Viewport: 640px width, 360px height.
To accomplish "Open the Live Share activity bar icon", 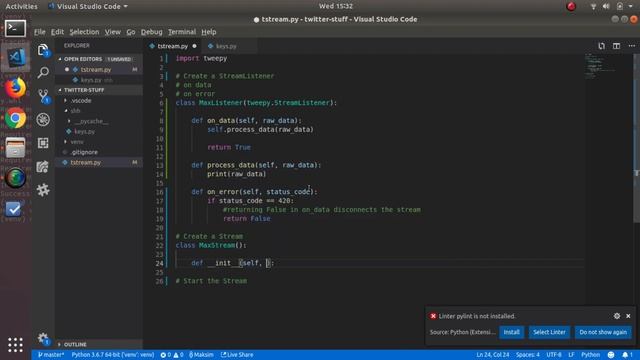I will click(43, 167).
